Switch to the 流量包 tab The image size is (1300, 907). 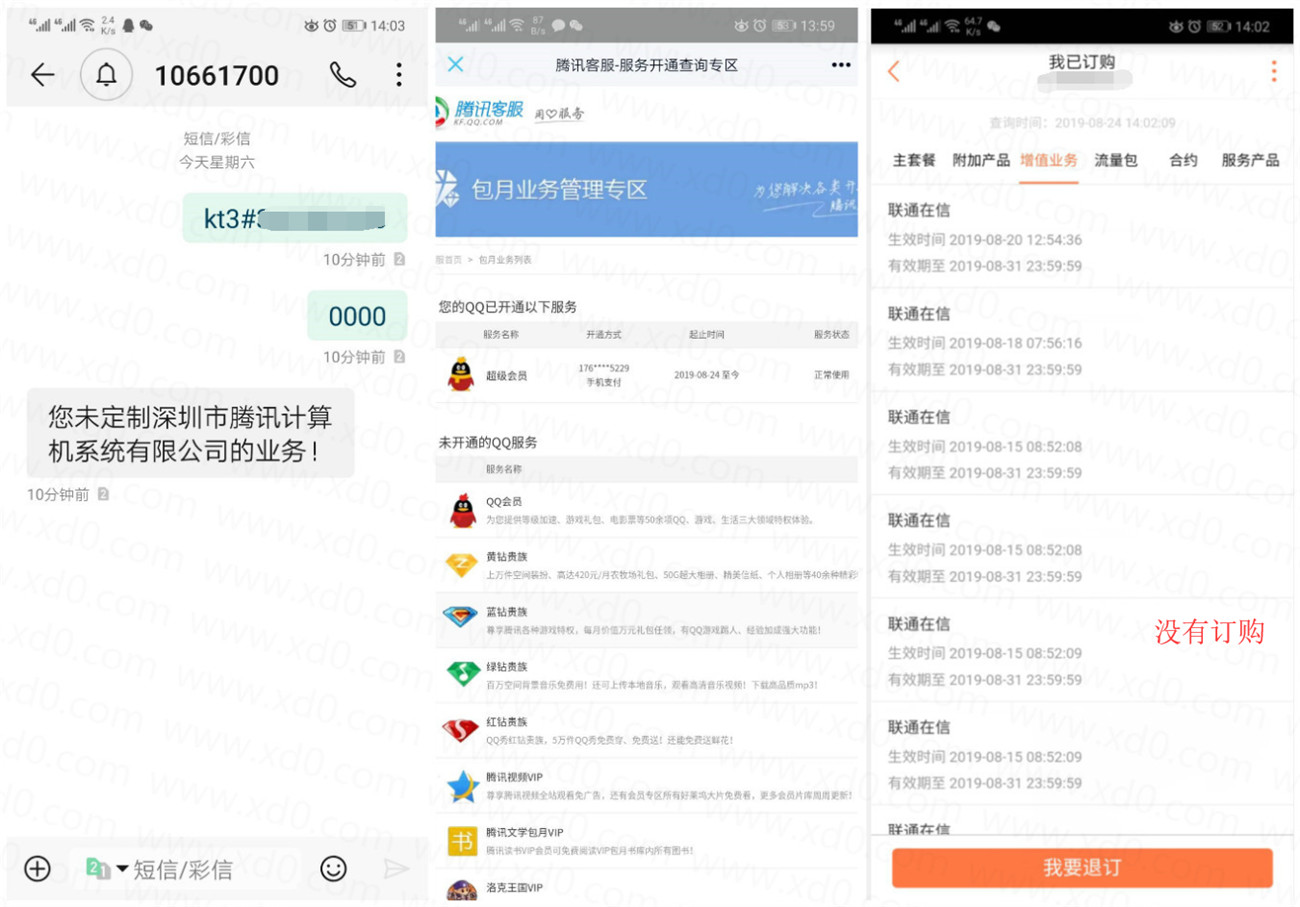(x=1116, y=160)
